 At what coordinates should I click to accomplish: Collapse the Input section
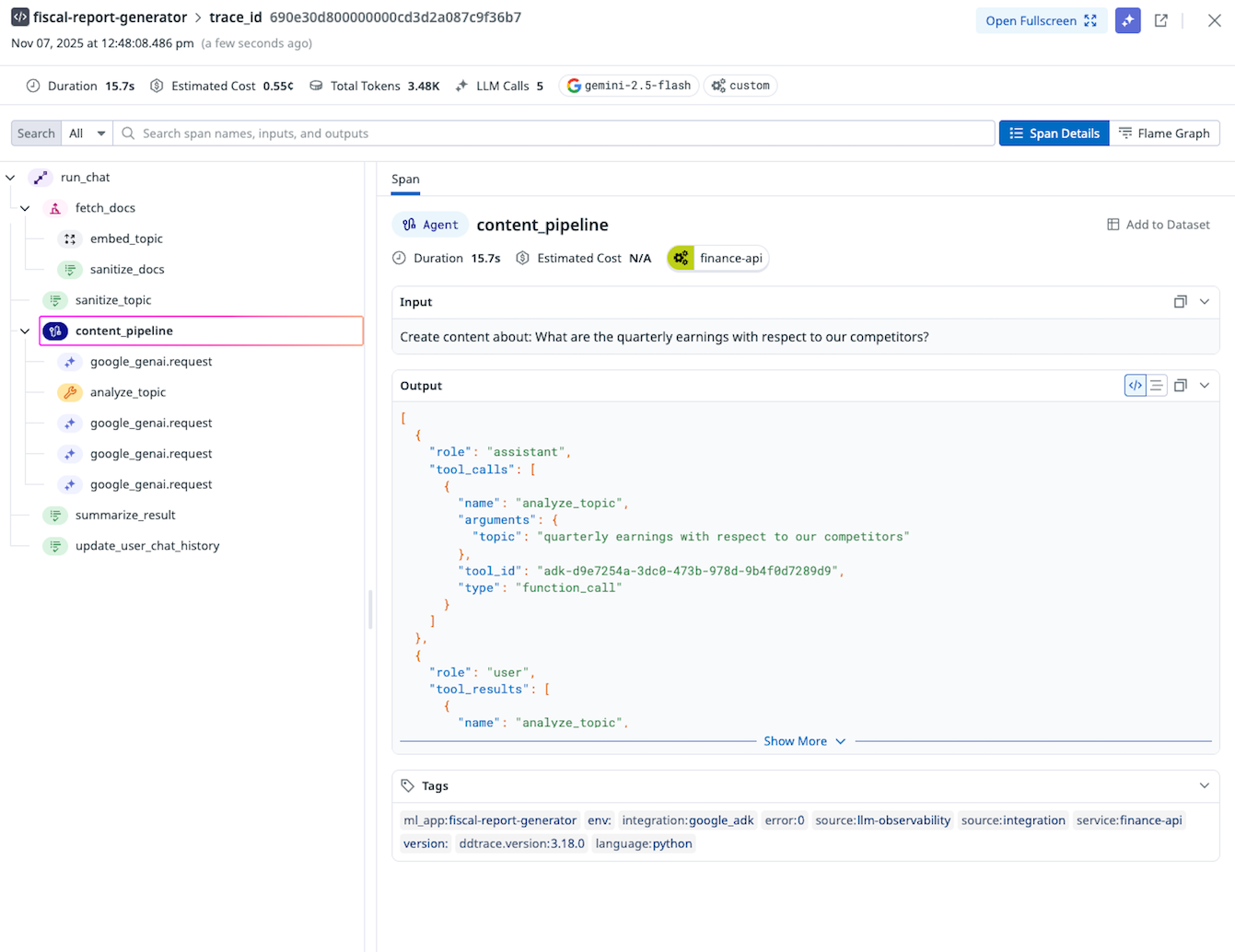point(1205,302)
